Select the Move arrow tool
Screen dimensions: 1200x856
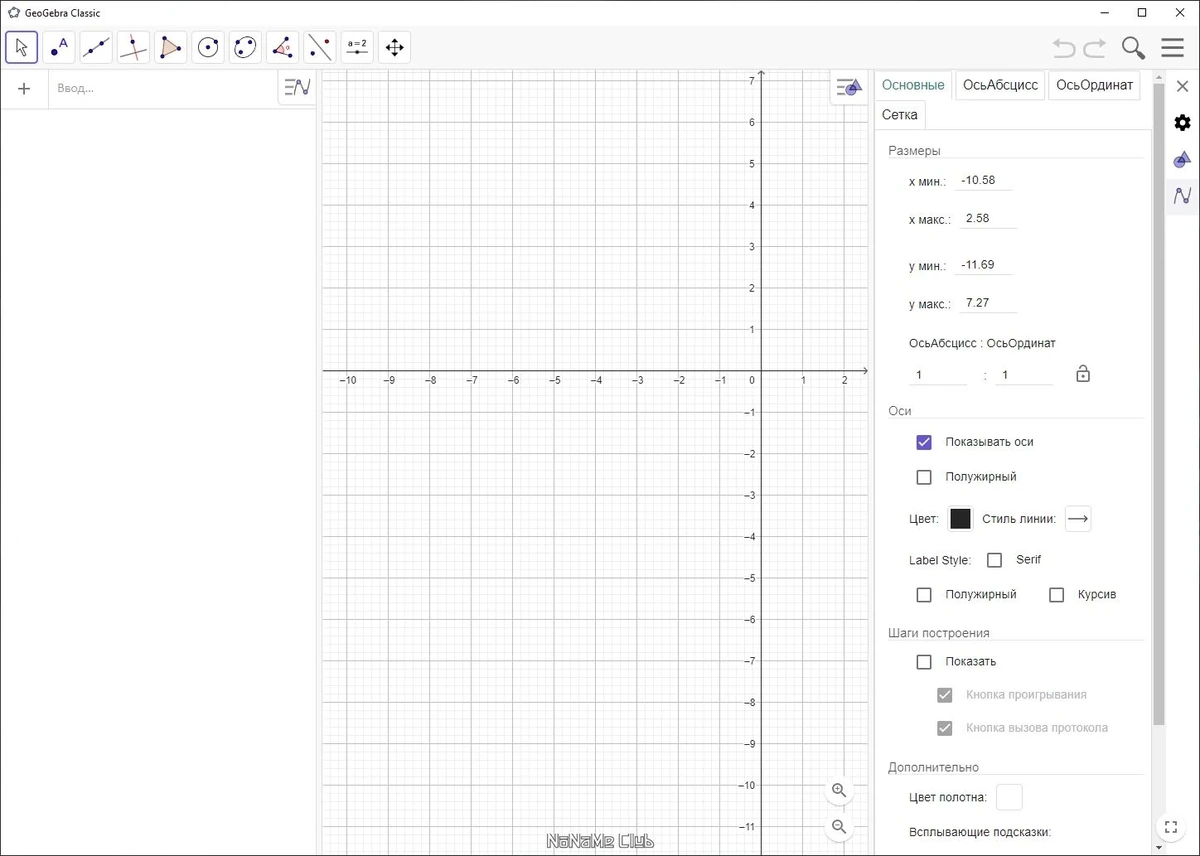pos(22,47)
